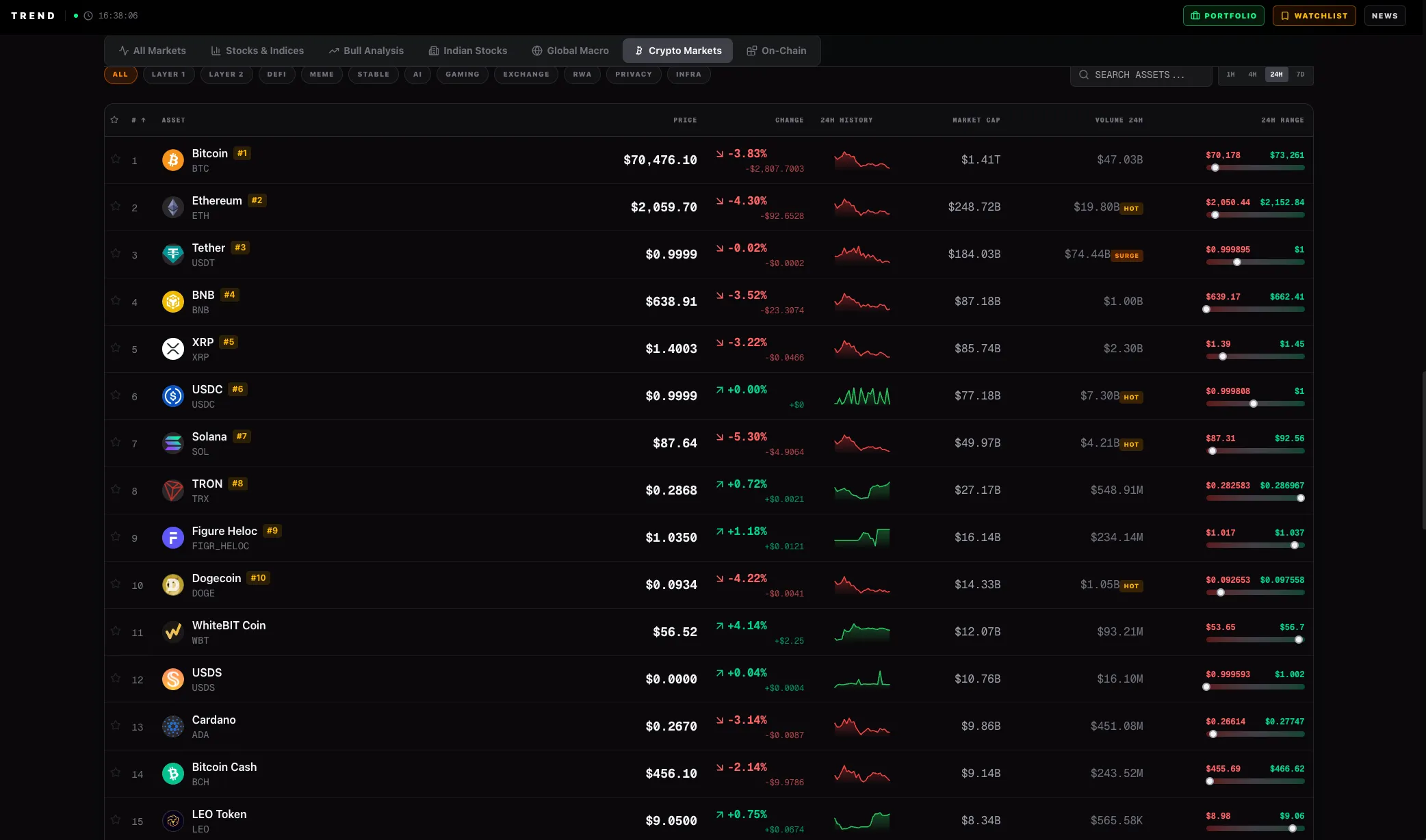Filter by the Privacy category chip
This screenshot has width=1426, height=840.
634,75
